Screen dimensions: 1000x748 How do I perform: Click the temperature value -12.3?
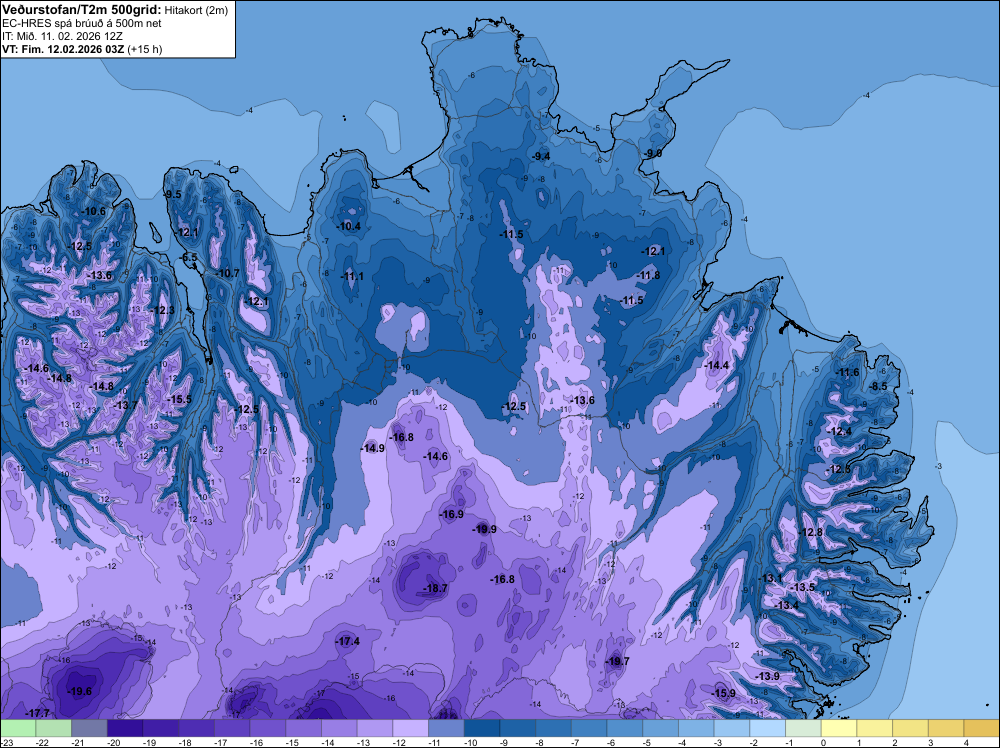click(163, 311)
